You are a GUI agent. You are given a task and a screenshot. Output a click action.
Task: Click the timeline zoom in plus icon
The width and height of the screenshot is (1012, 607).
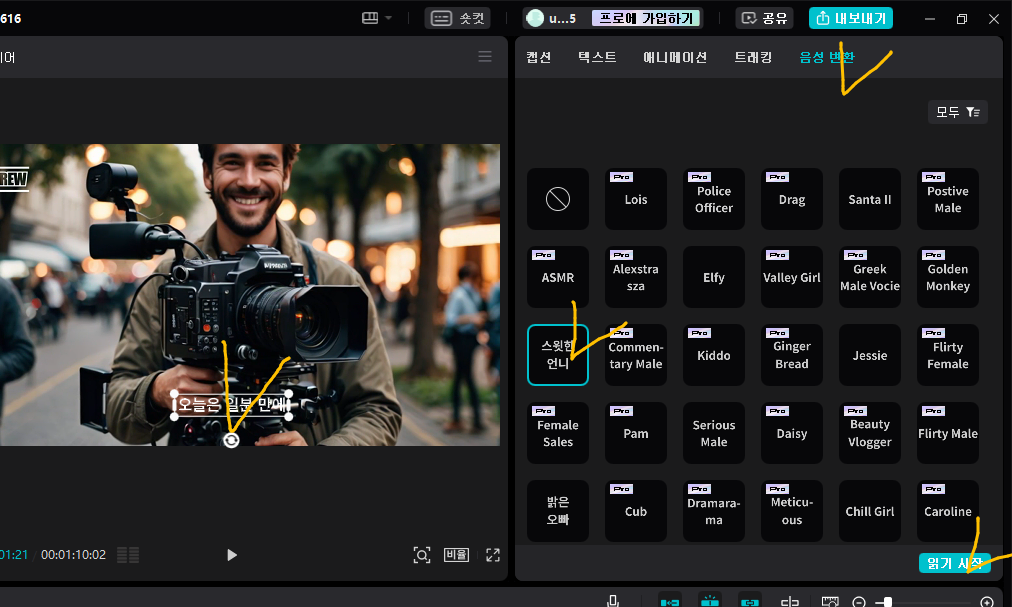point(987,602)
